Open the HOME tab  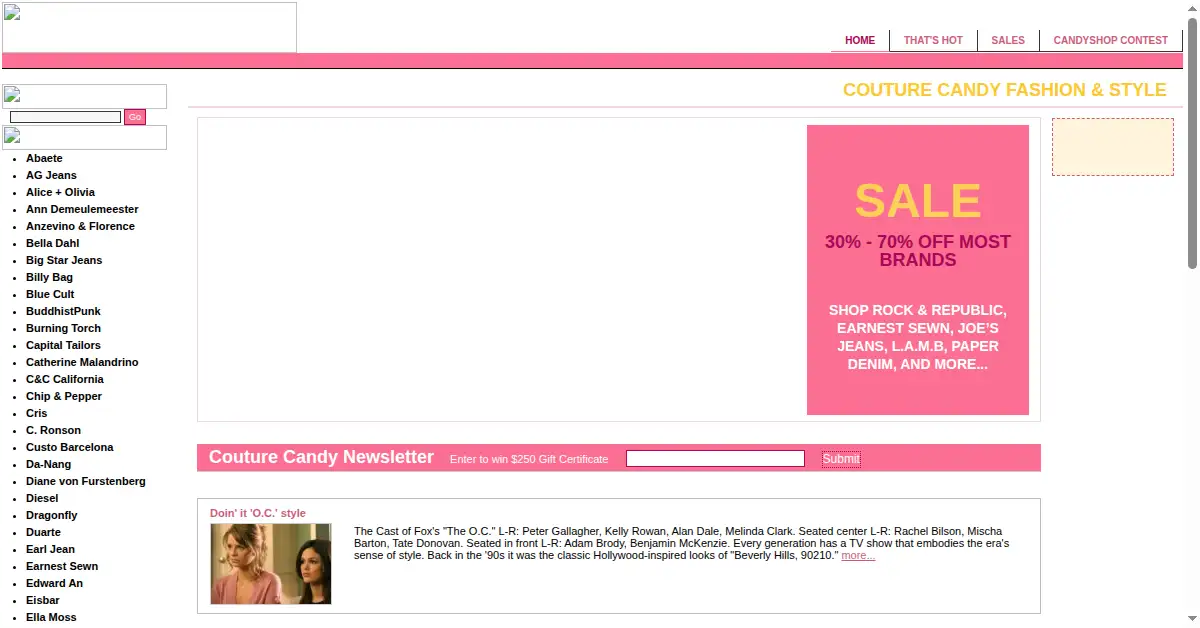pyautogui.click(x=860, y=40)
